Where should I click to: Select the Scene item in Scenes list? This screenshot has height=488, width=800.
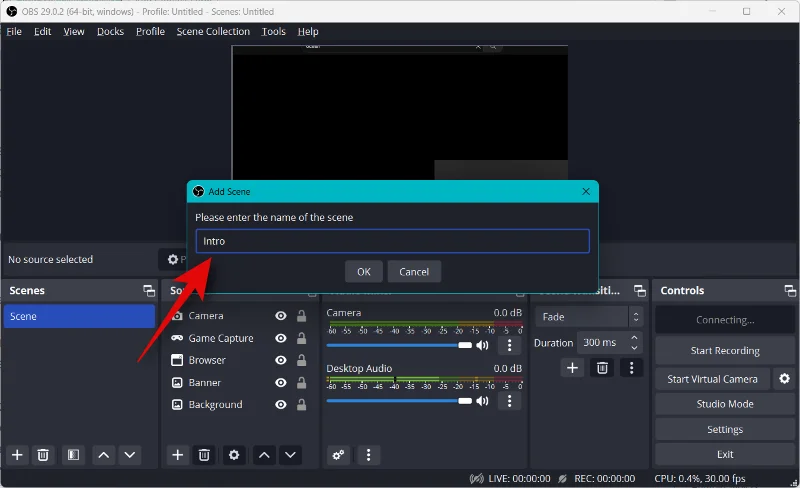(x=79, y=316)
